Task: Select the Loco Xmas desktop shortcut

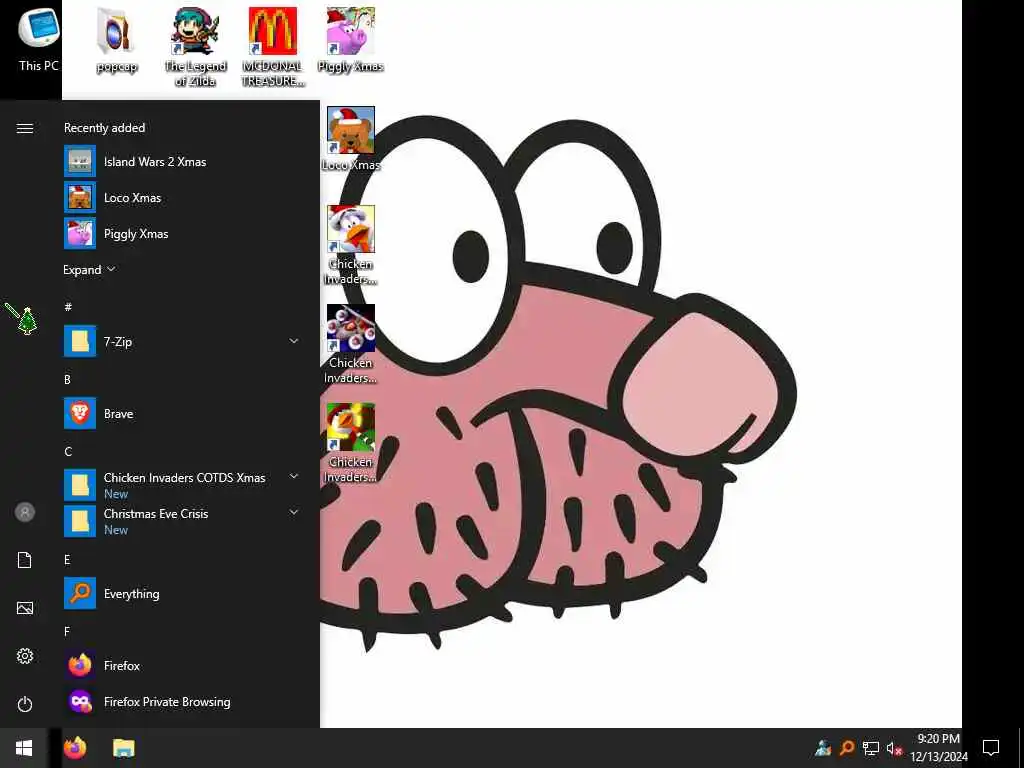Action: 351,139
